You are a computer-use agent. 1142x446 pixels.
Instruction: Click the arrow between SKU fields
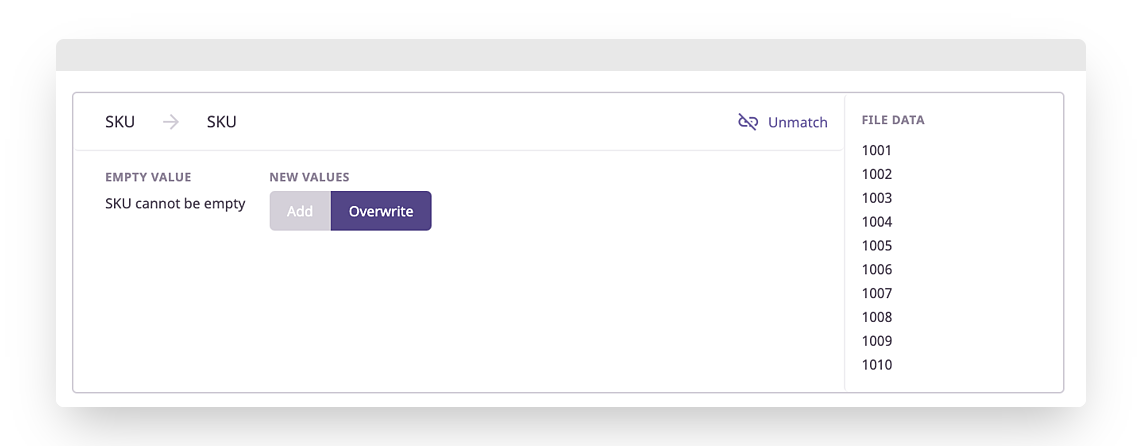(170, 122)
